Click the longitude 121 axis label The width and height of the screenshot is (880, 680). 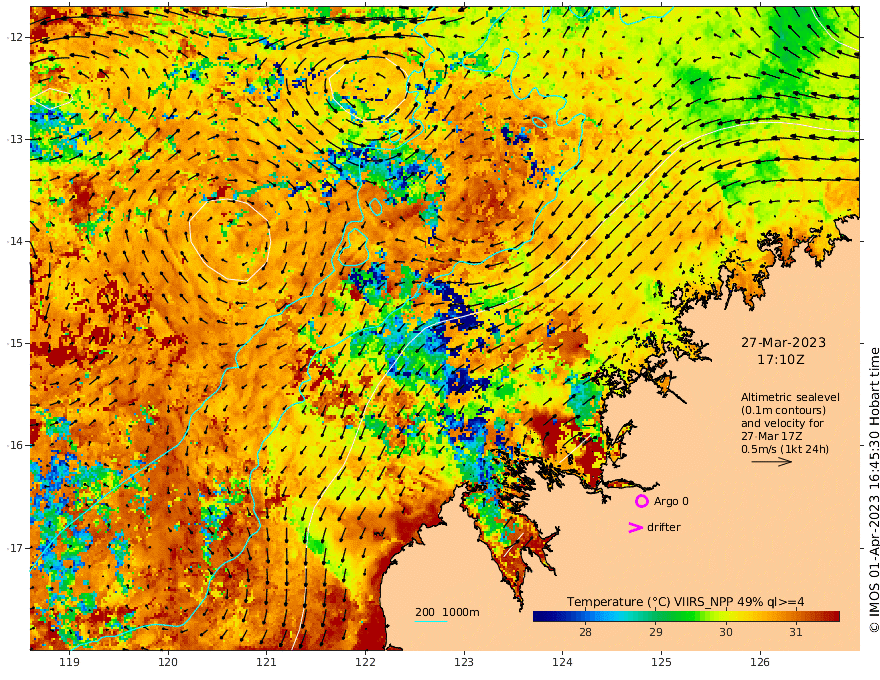[267, 662]
